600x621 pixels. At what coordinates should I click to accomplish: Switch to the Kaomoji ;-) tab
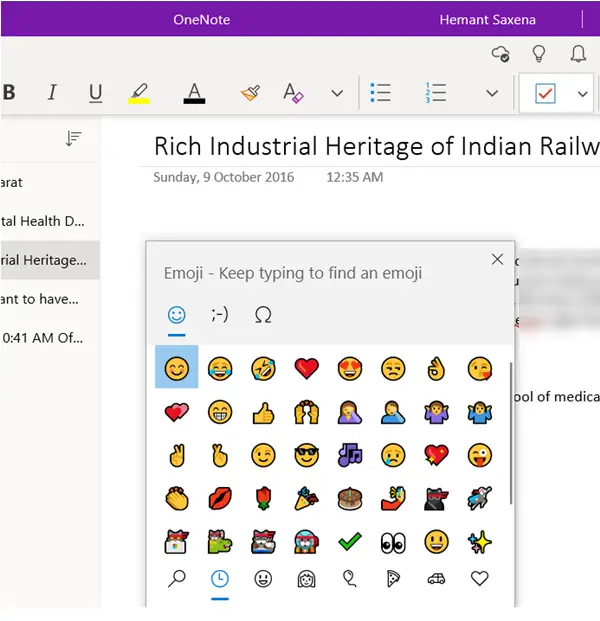click(219, 315)
